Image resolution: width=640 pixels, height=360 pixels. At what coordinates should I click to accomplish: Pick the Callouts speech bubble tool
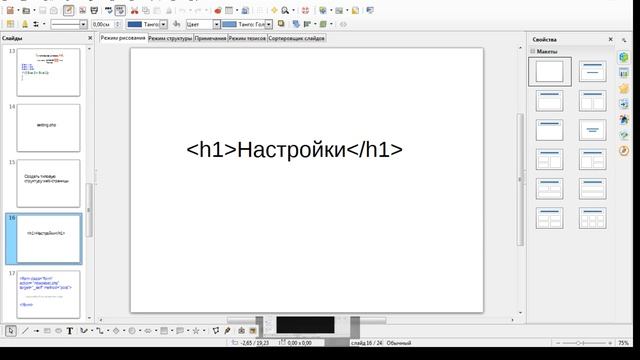(180, 331)
